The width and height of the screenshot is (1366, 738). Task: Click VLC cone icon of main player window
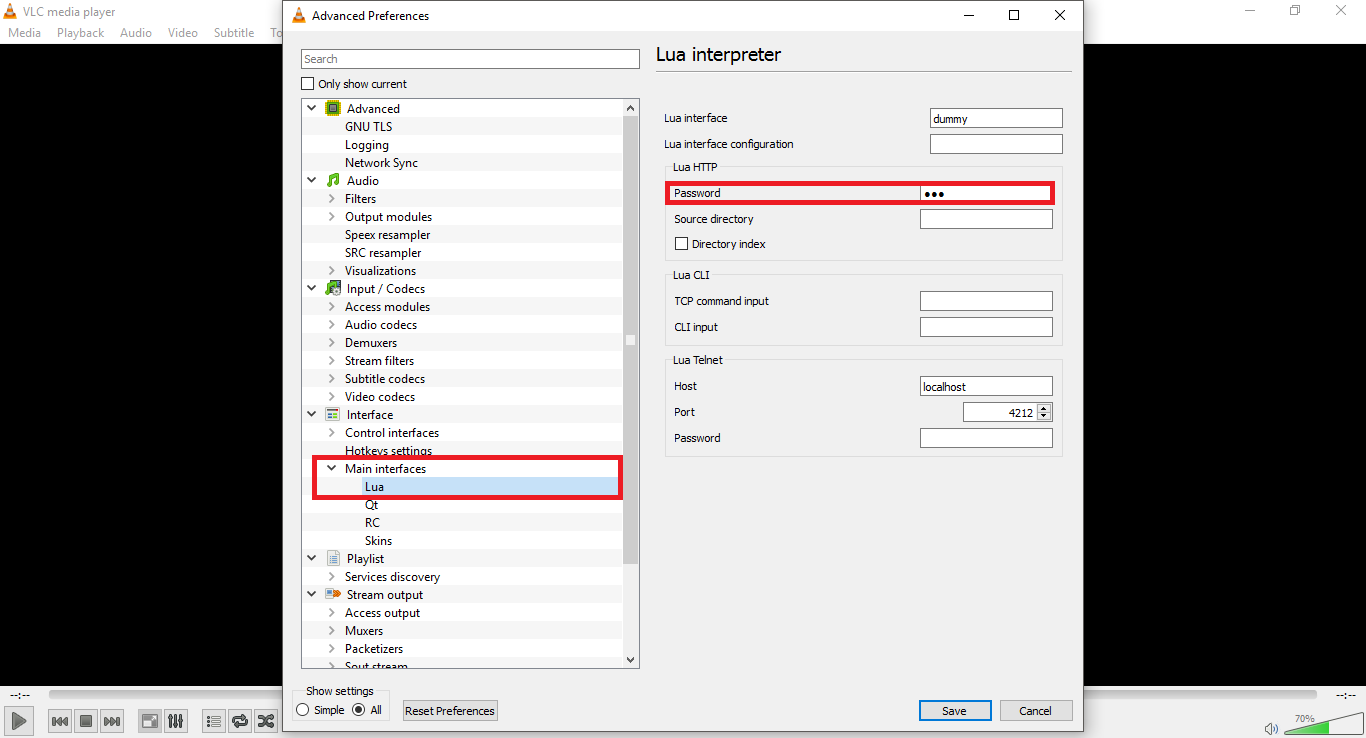pyautogui.click(x=10, y=11)
